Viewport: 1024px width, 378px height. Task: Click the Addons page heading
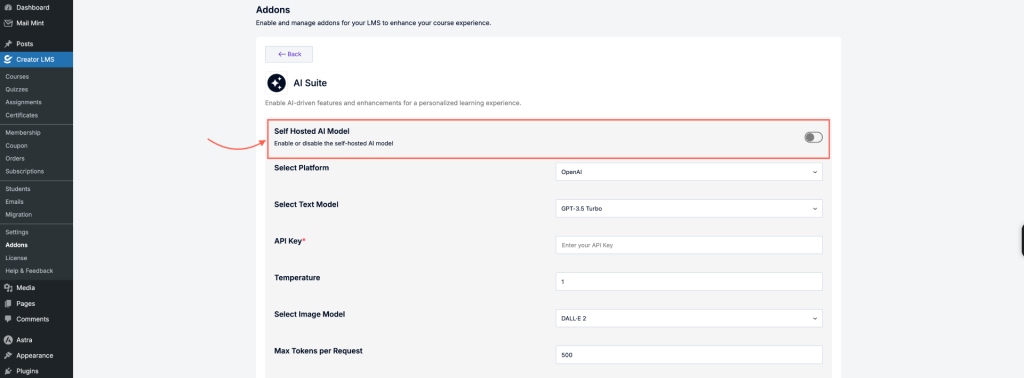click(272, 10)
